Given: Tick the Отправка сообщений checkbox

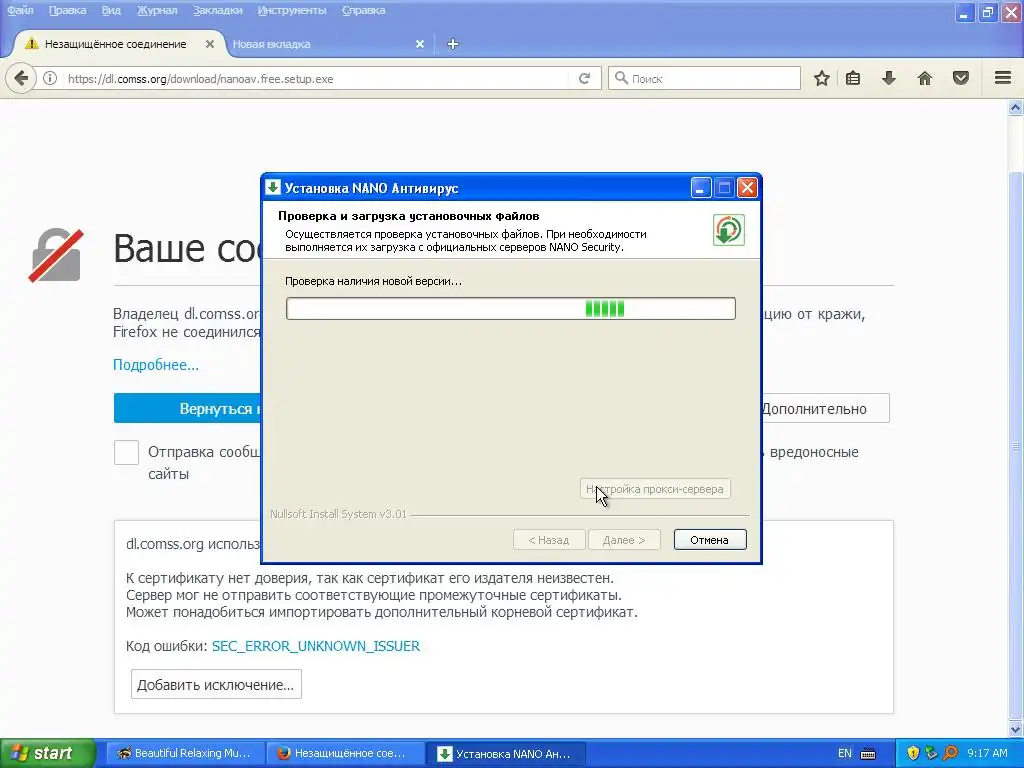Looking at the screenshot, I should pyautogui.click(x=126, y=452).
